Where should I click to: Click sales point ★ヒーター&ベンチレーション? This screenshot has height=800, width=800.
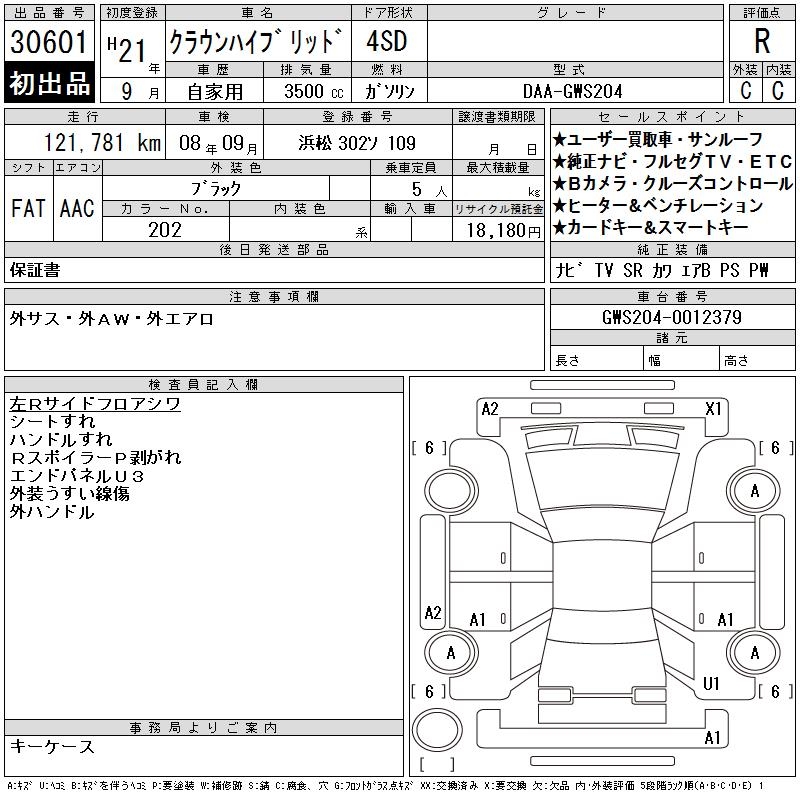point(658,206)
